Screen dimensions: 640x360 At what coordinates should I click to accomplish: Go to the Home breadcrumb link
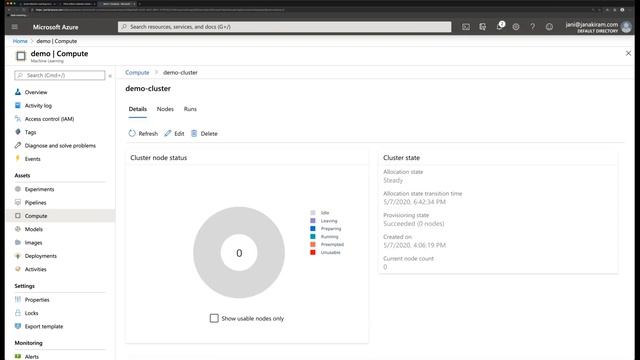tap(20, 41)
